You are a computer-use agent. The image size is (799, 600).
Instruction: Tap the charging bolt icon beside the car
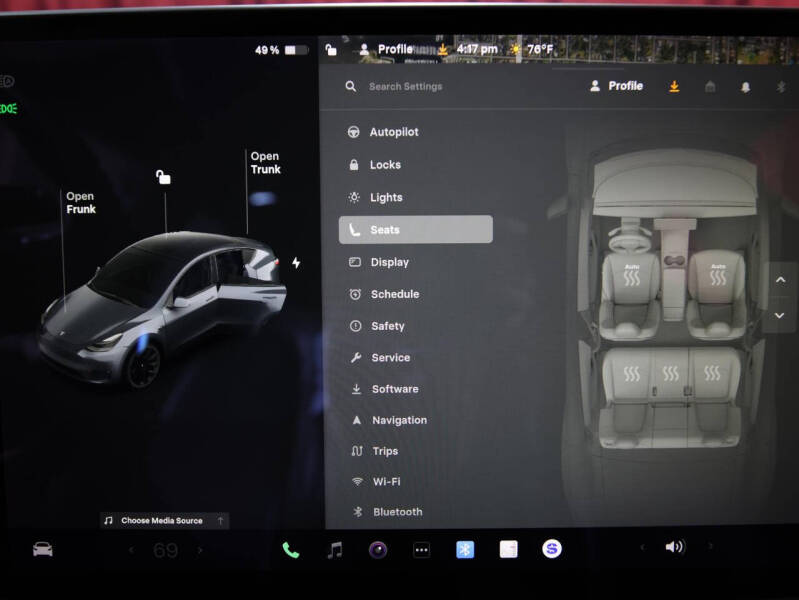[296, 263]
